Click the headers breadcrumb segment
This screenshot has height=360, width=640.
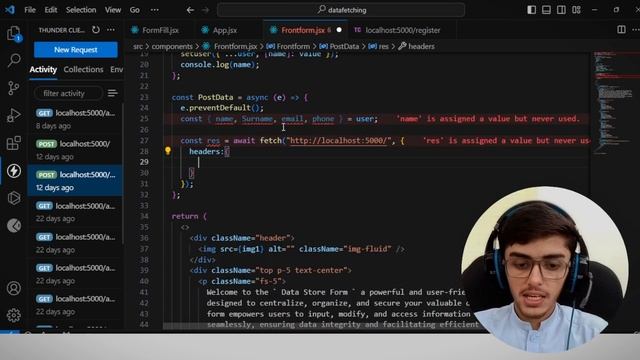coord(417,47)
